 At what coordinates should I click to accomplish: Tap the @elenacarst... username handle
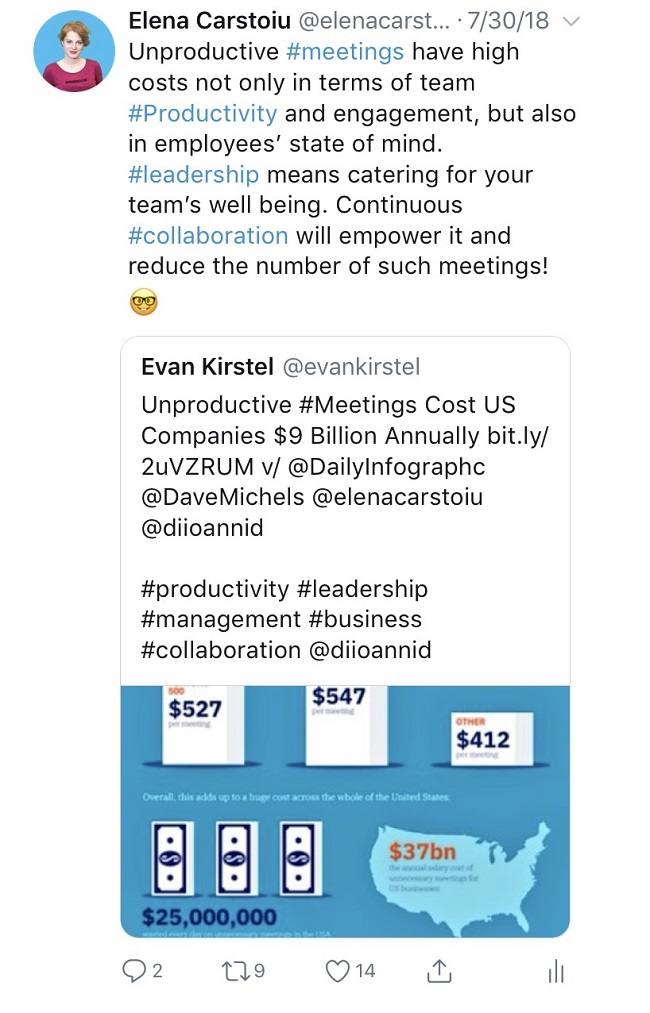pos(370,20)
